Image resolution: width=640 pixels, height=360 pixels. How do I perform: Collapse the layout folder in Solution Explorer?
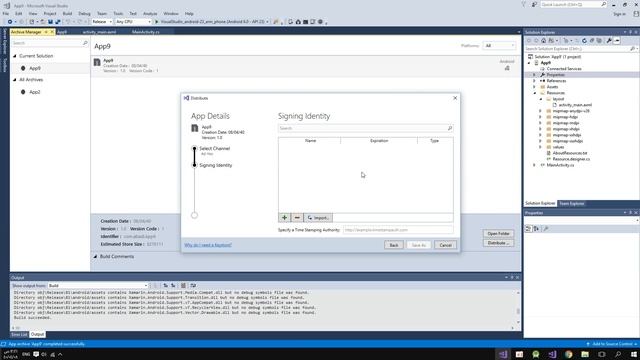(540, 99)
